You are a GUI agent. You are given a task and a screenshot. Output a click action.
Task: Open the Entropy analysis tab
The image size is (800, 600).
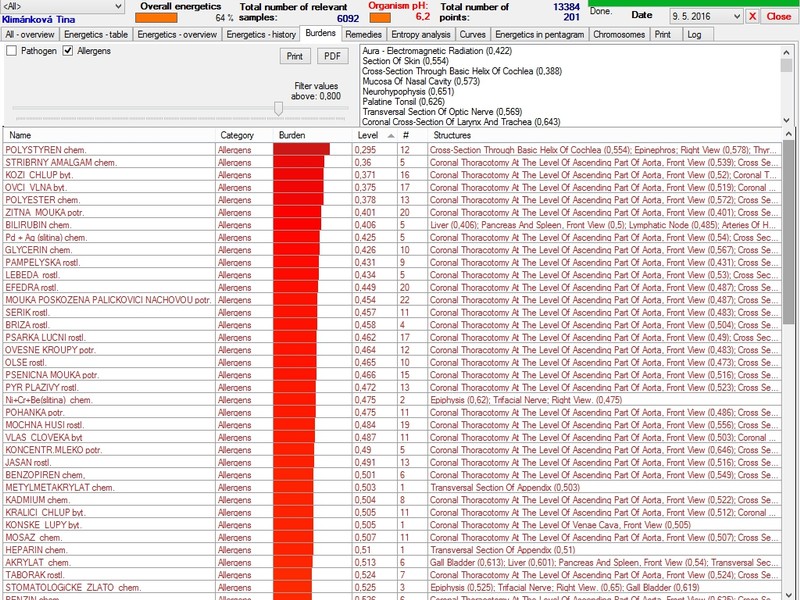pyautogui.click(x=420, y=35)
